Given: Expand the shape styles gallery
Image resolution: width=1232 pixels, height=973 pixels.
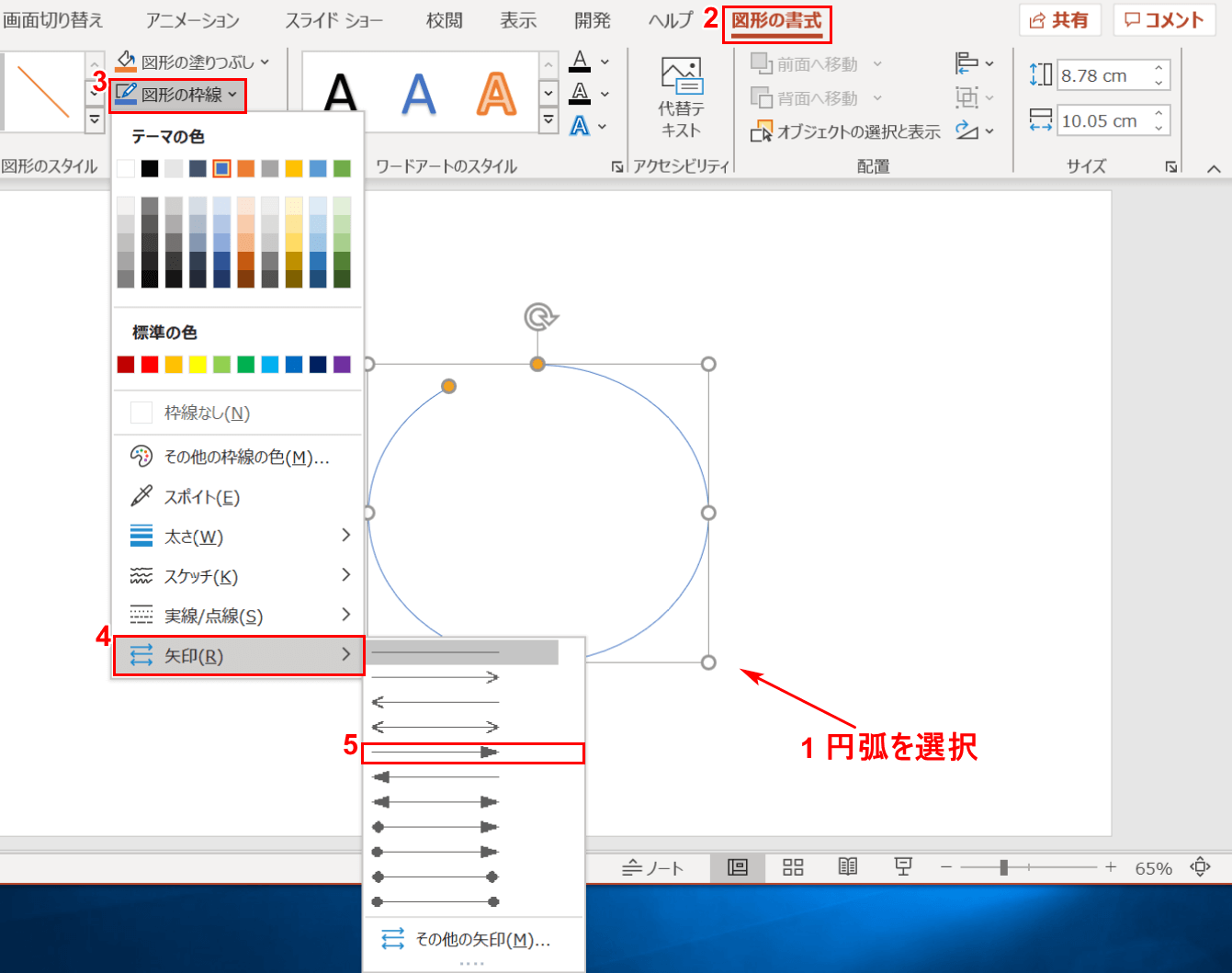Looking at the screenshot, I should tap(95, 120).
